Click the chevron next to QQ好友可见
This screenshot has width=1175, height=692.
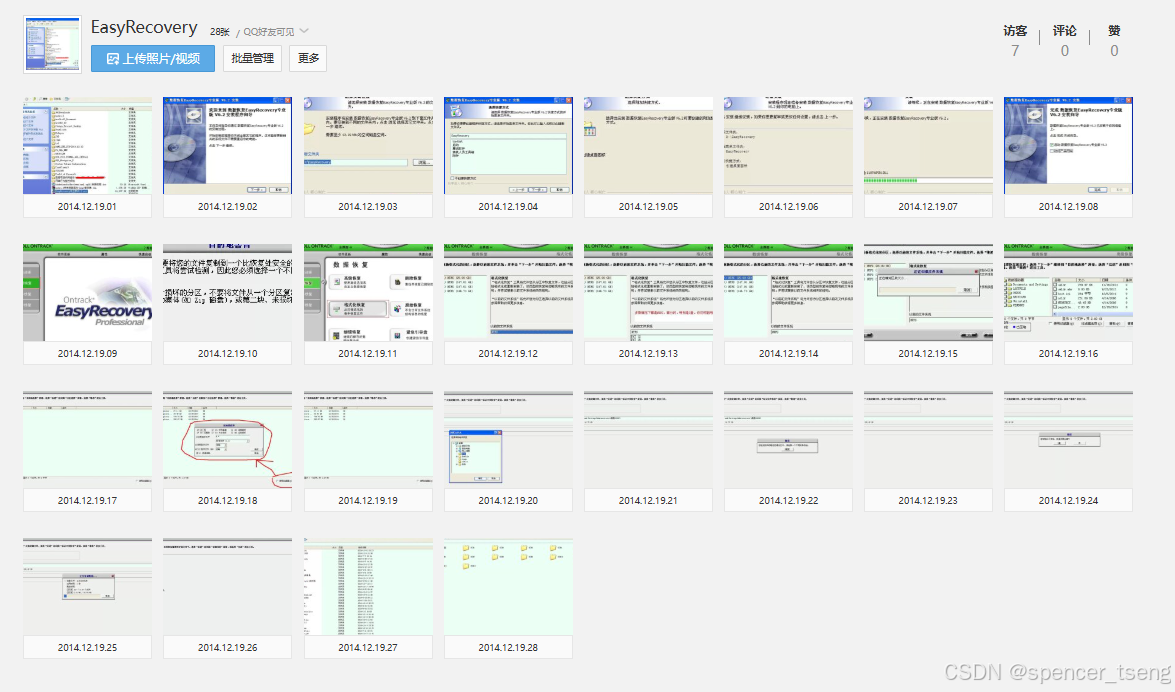(303, 30)
